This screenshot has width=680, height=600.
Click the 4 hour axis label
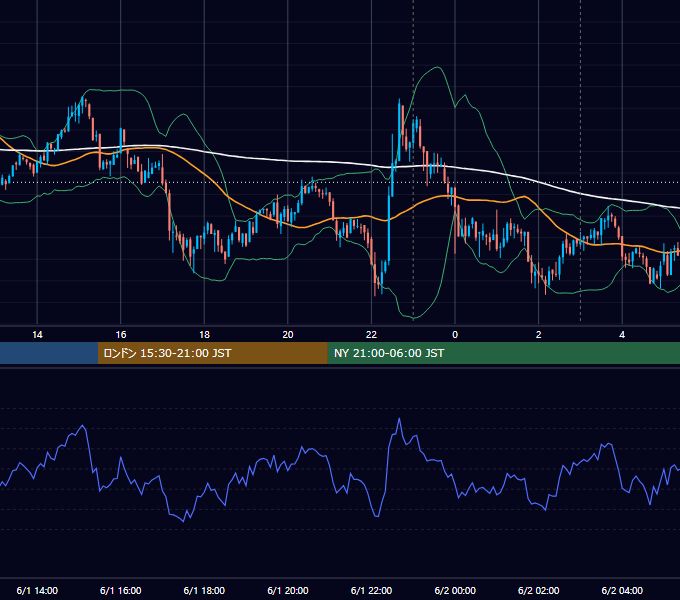(x=622, y=335)
